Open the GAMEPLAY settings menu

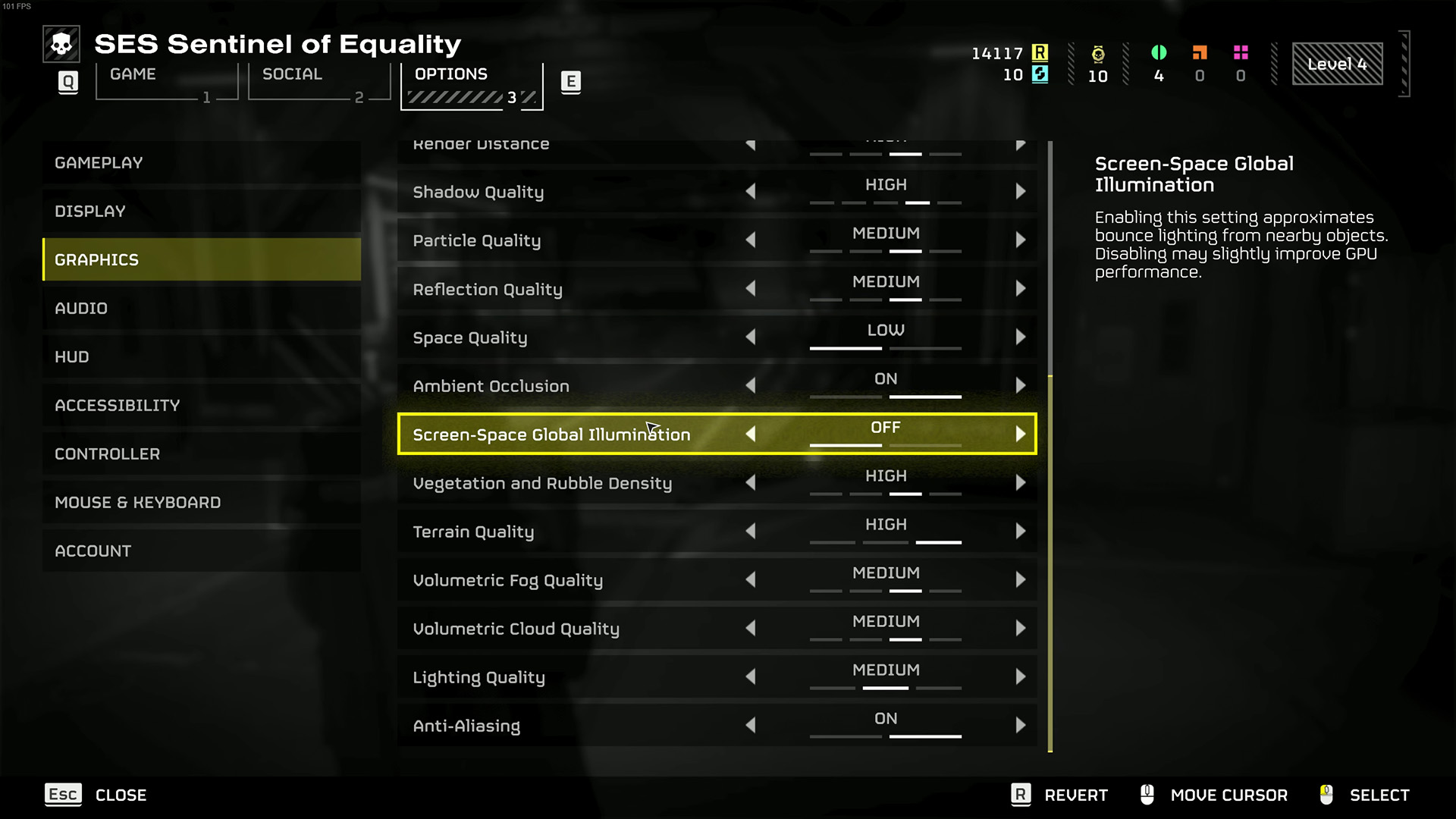click(x=98, y=161)
